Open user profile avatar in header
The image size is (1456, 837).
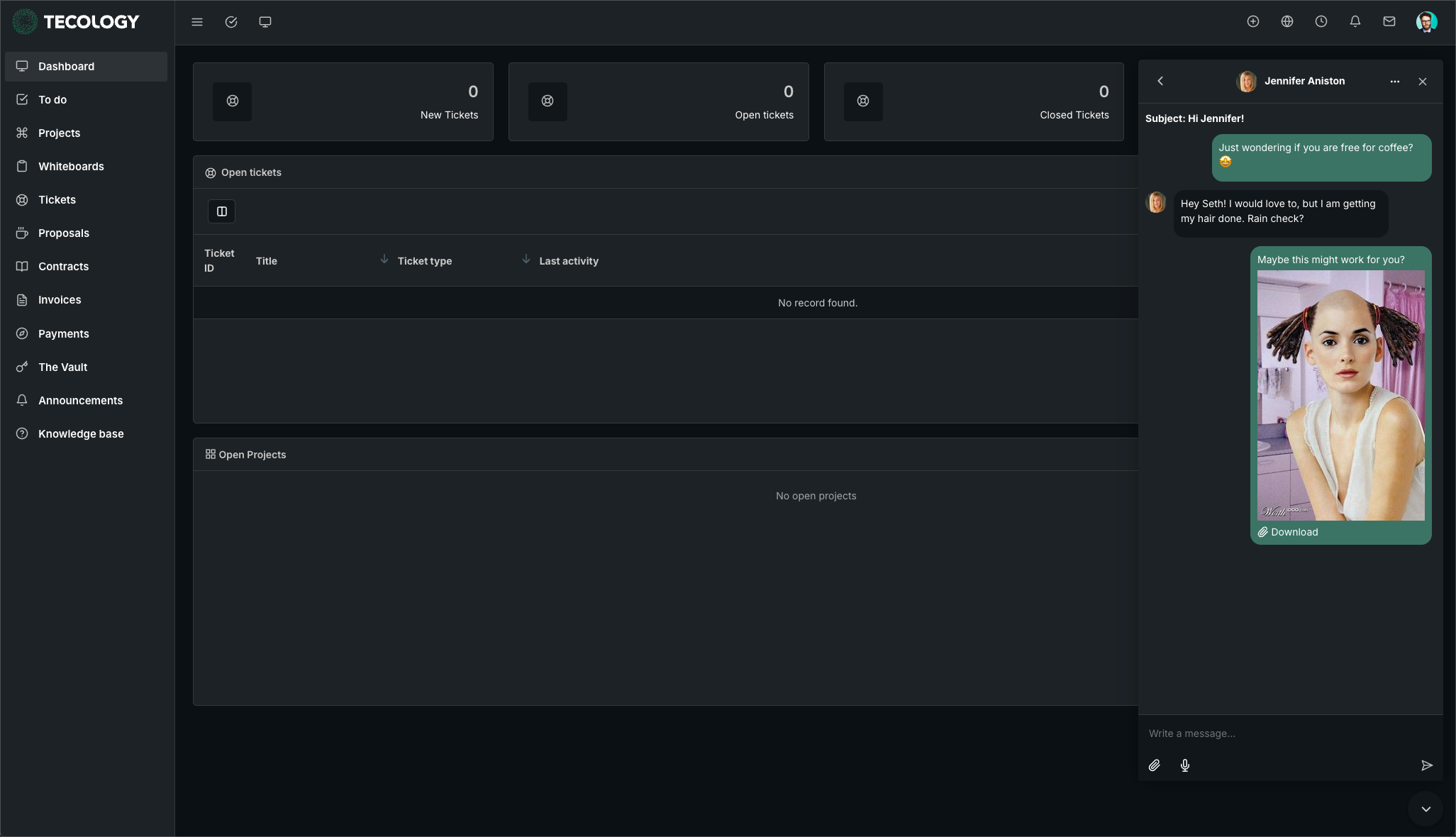(x=1426, y=22)
